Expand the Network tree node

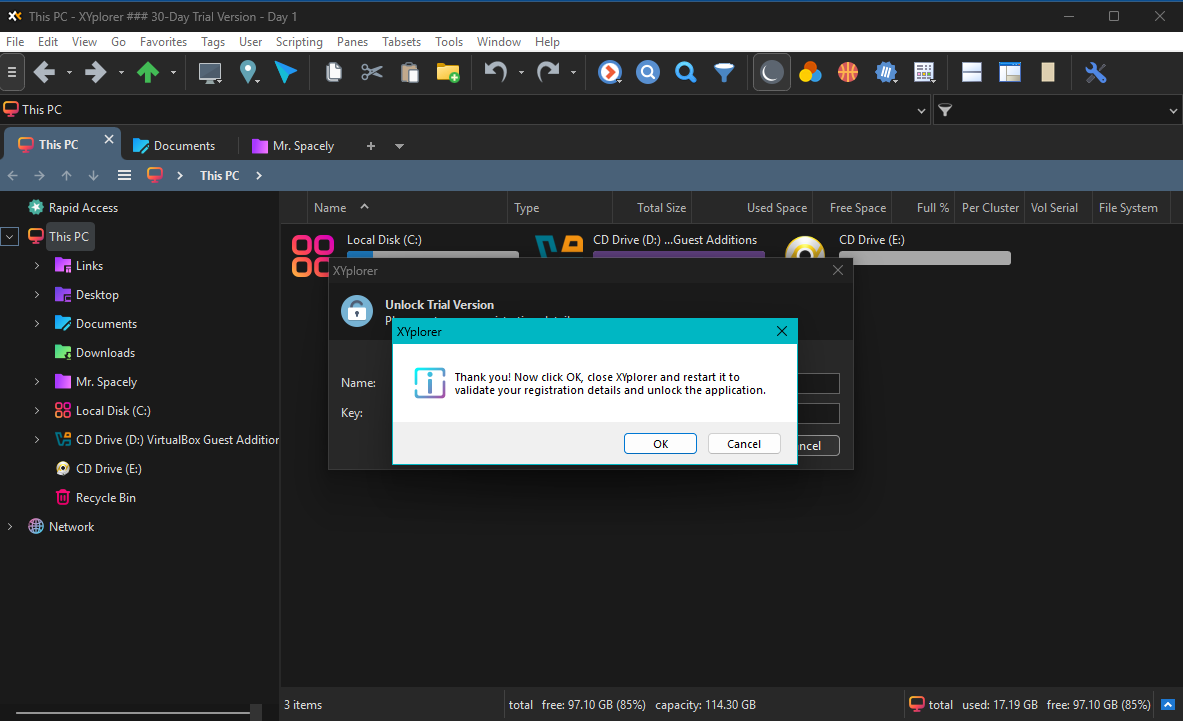pos(10,526)
